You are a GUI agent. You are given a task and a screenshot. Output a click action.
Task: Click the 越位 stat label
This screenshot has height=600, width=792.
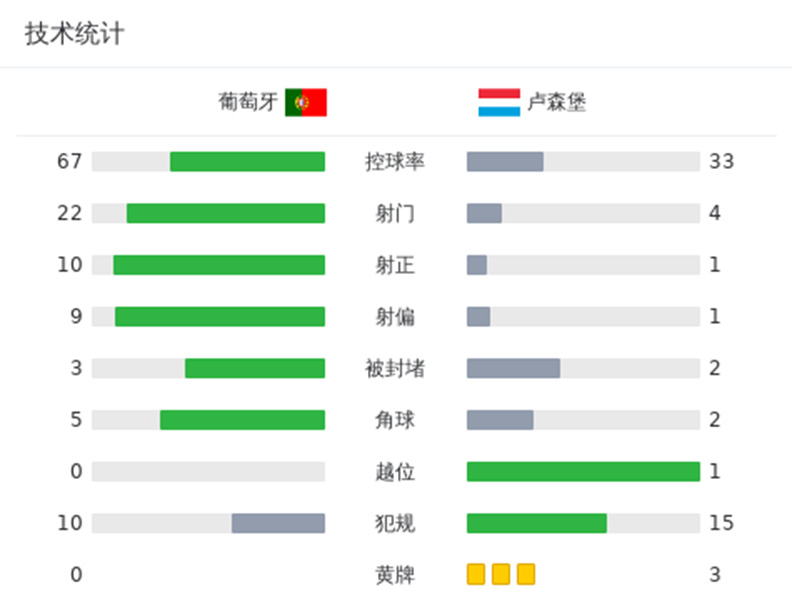click(395, 471)
